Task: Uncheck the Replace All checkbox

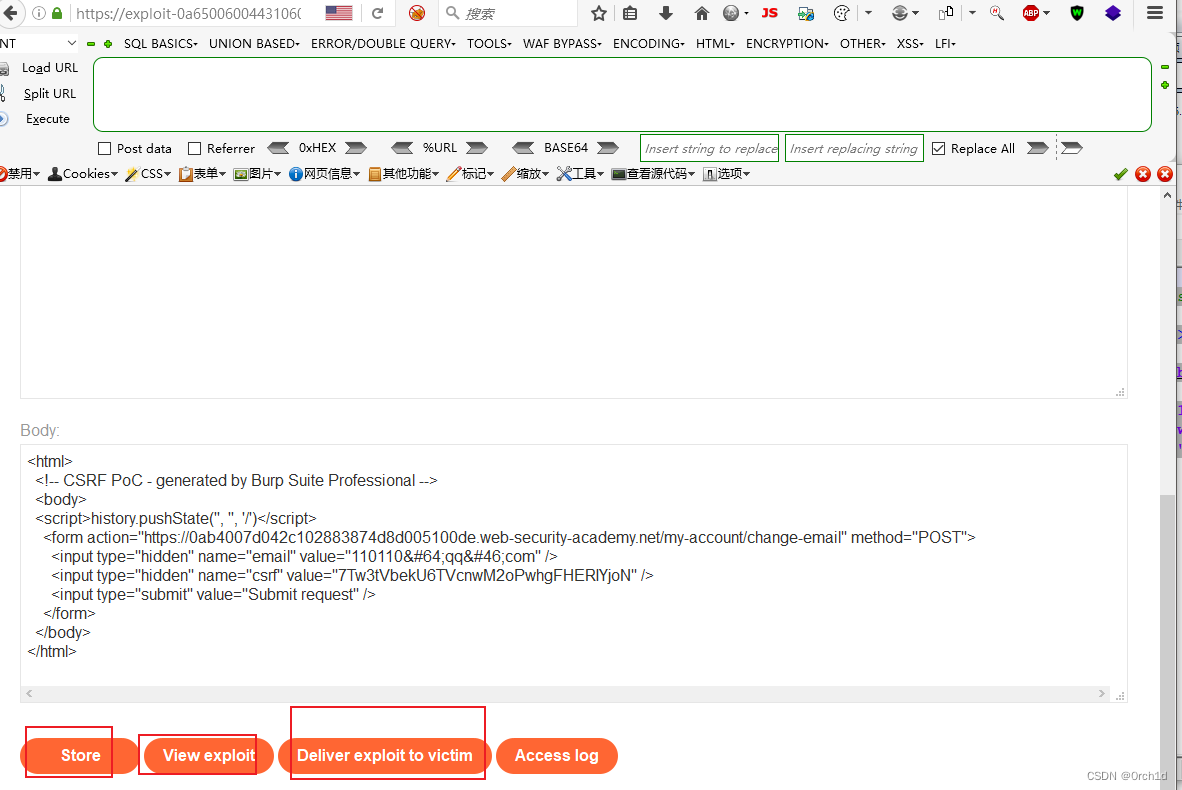Action: click(x=939, y=149)
